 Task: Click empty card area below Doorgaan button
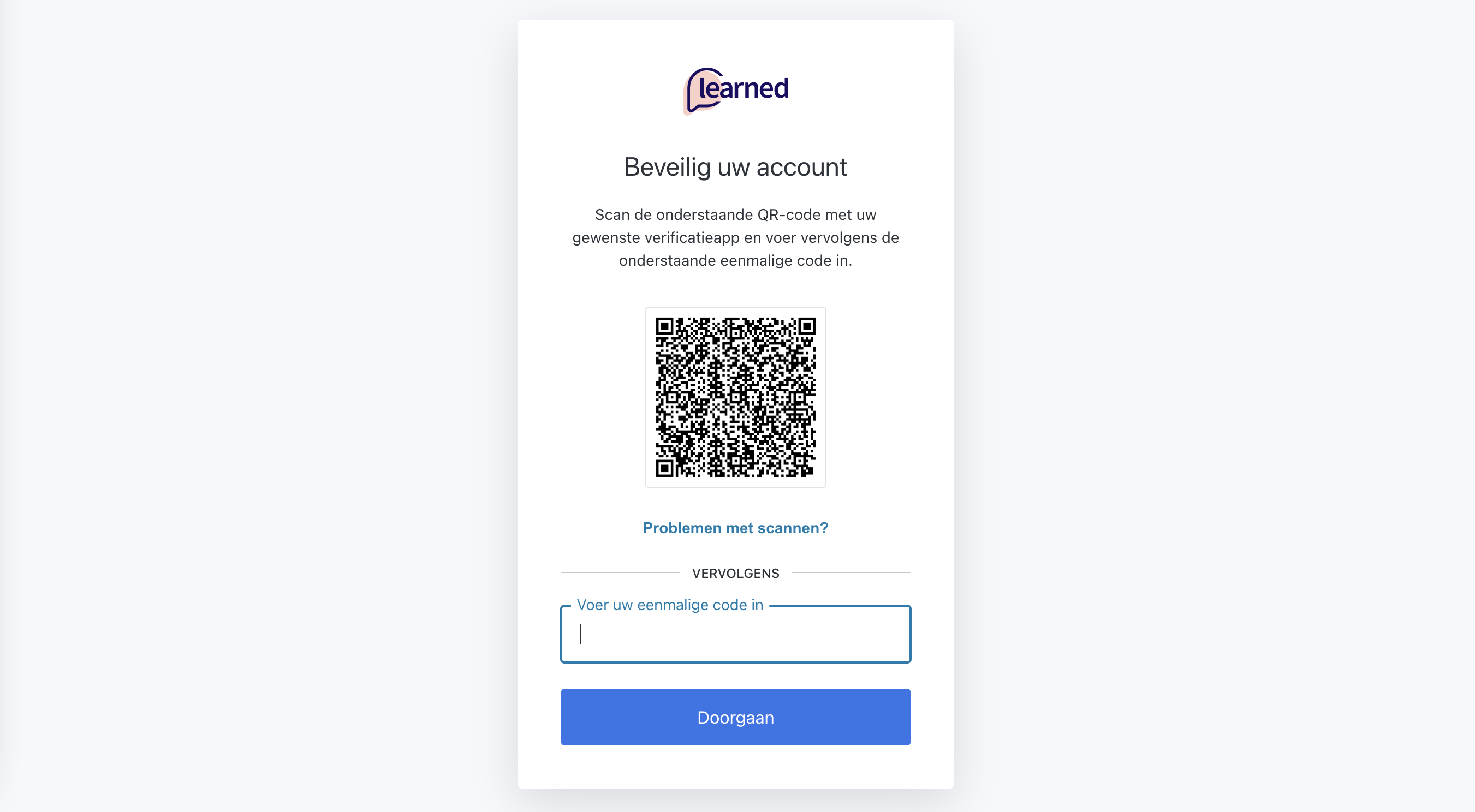(x=735, y=768)
